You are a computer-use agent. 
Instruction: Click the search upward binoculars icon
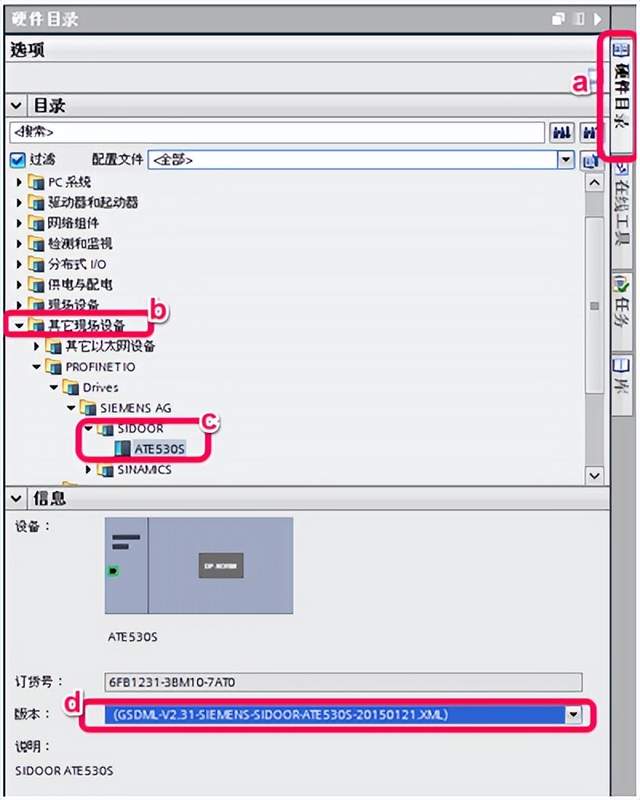coord(588,133)
